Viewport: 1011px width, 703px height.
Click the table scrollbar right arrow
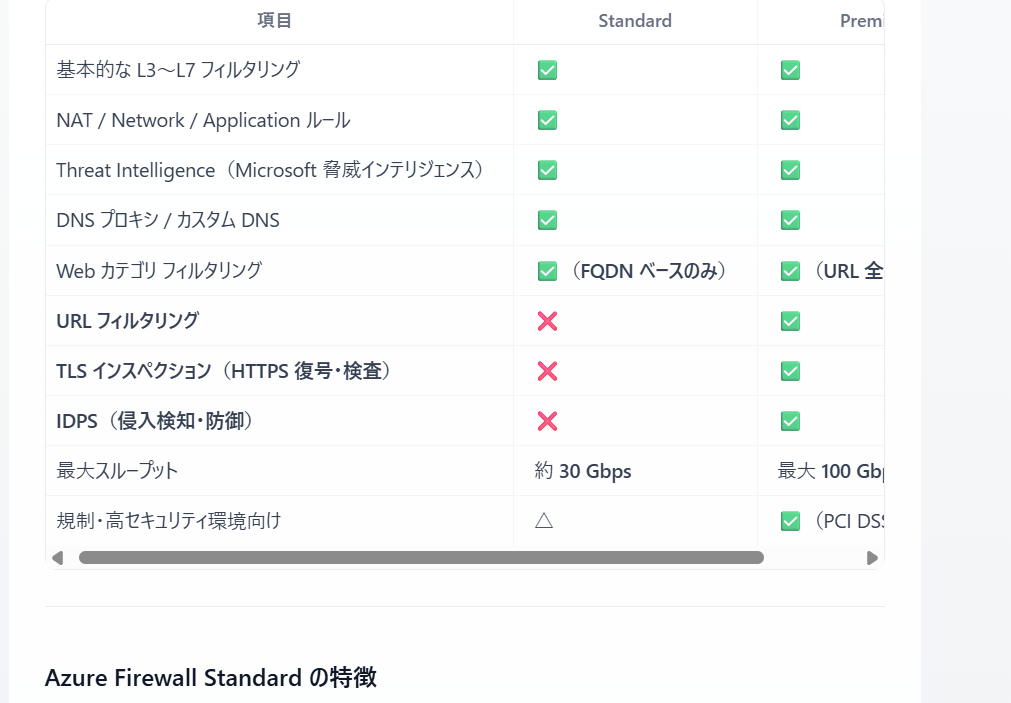click(x=872, y=558)
